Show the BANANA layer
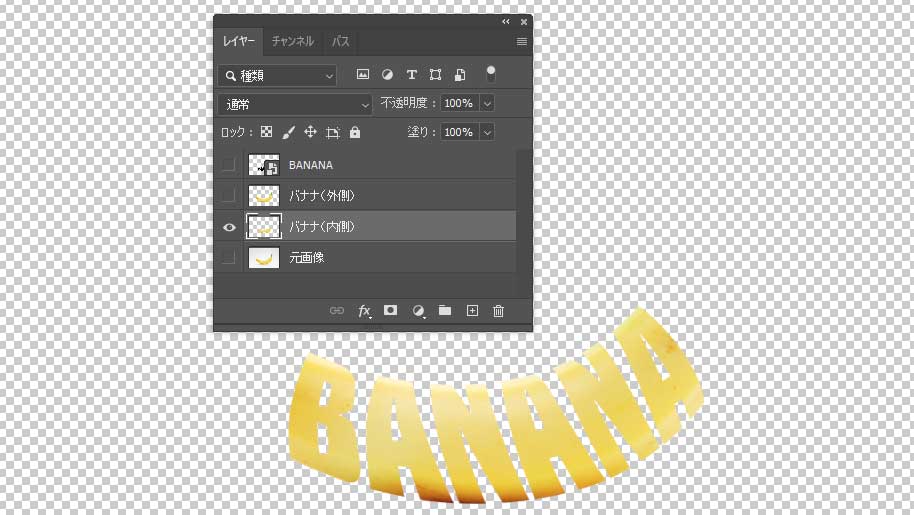 (228, 165)
